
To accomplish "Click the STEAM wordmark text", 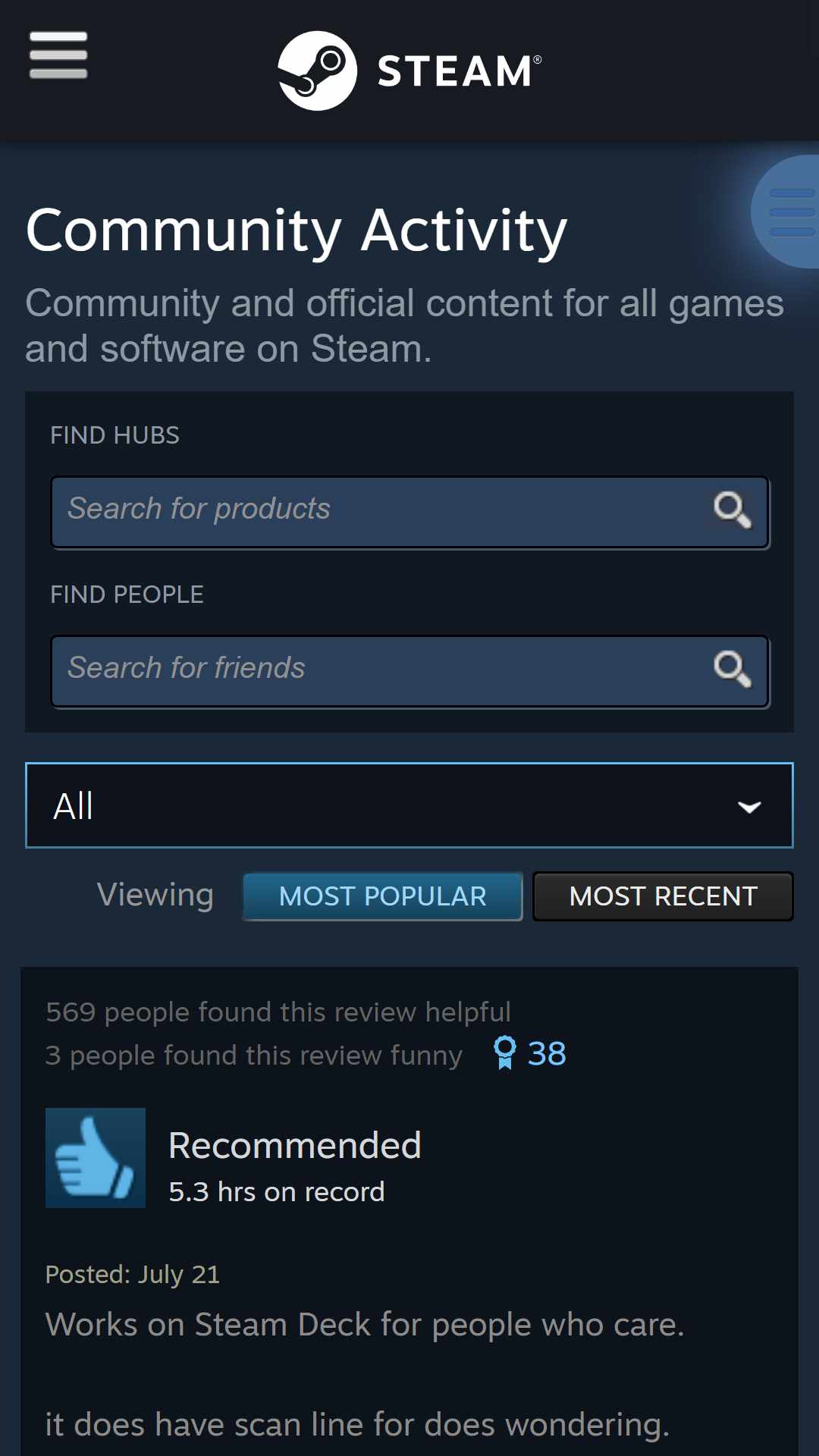I will (x=460, y=71).
